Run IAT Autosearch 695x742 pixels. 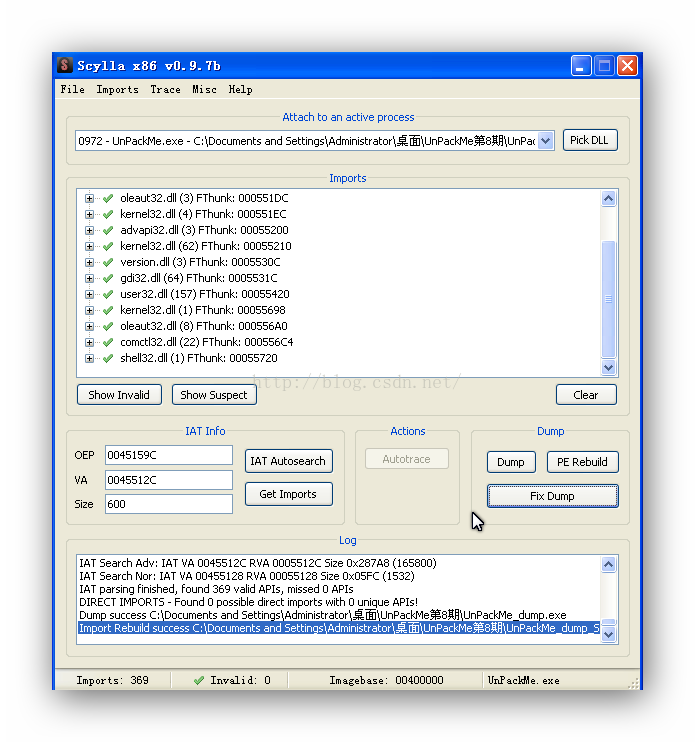point(289,461)
